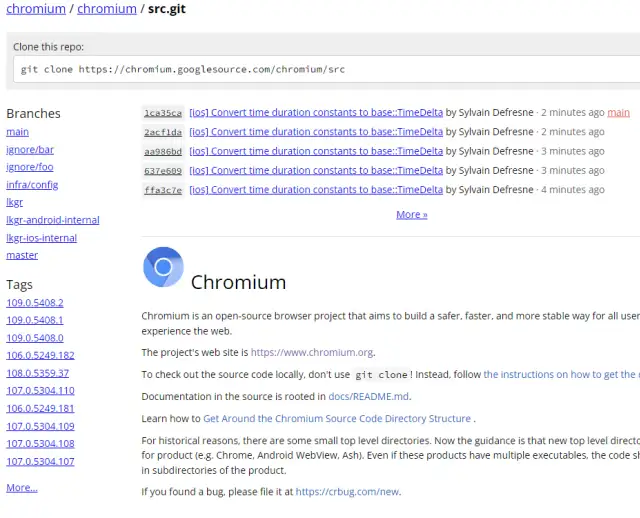Open the lkgr-ios-internal branch
This screenshot has width=640, height=518.
point(41,238)
